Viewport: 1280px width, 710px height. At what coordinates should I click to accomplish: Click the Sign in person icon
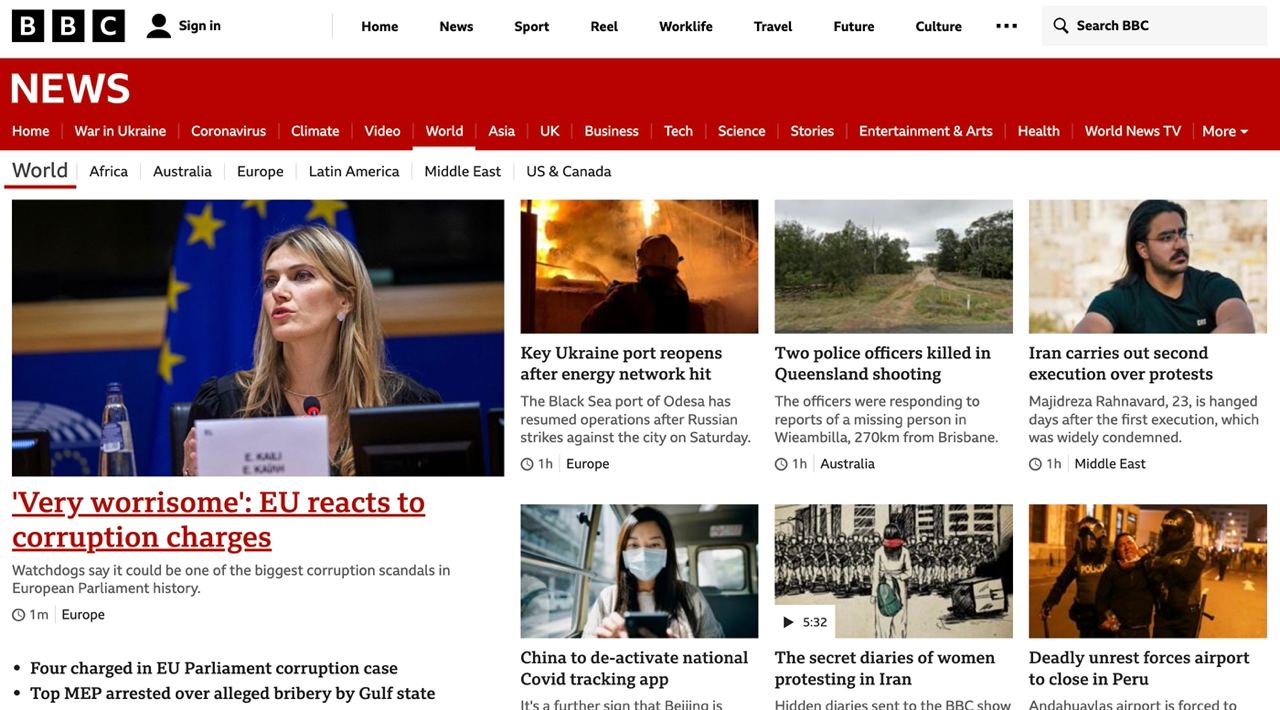click(158, 26)
